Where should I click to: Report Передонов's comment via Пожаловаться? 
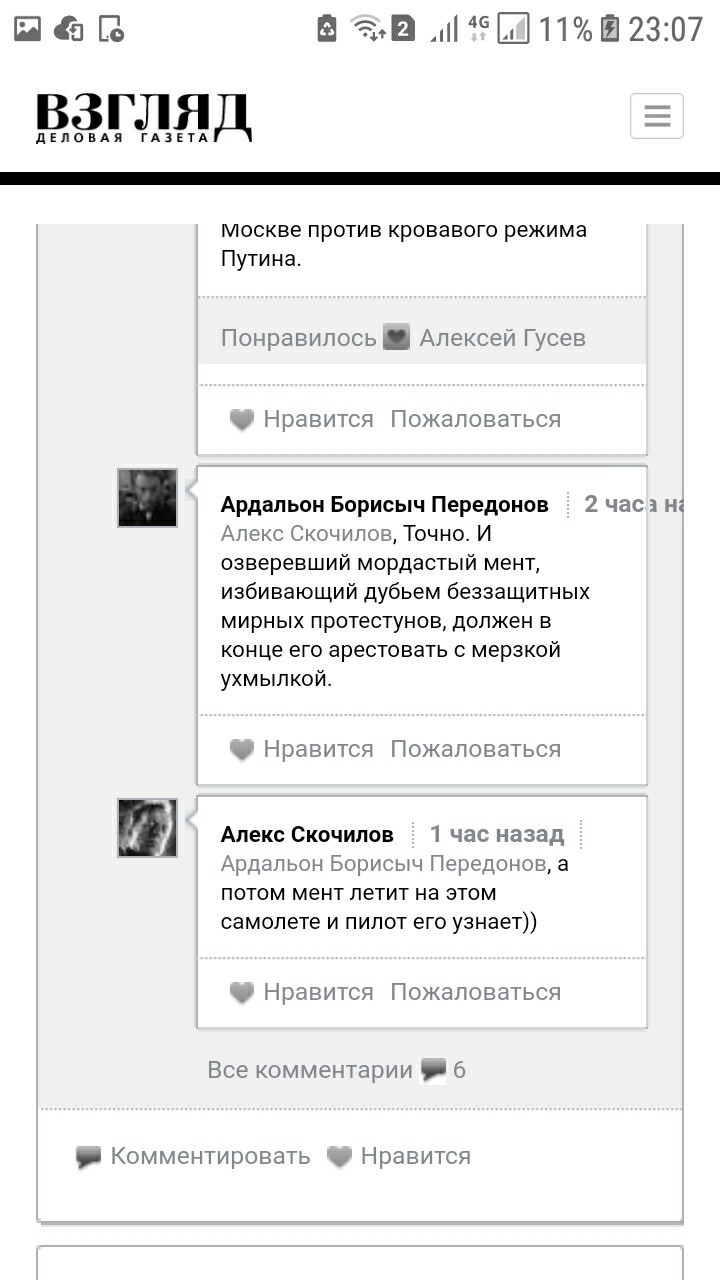475,749
